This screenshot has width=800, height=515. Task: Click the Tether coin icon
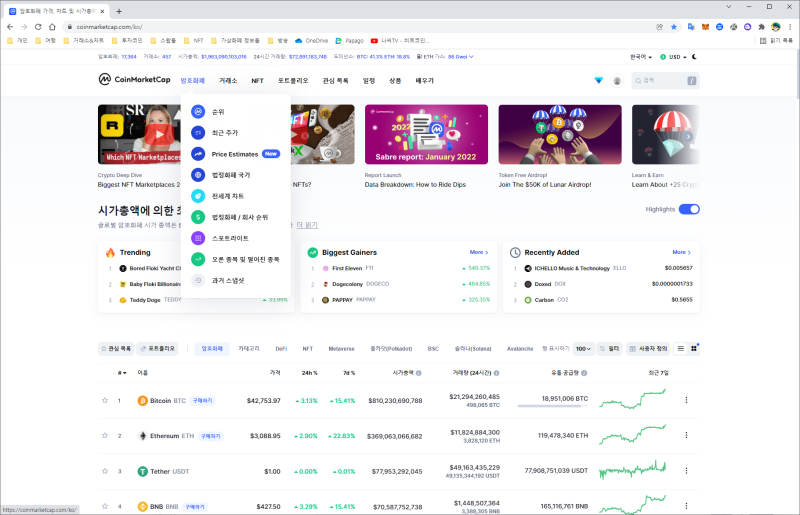143,471
